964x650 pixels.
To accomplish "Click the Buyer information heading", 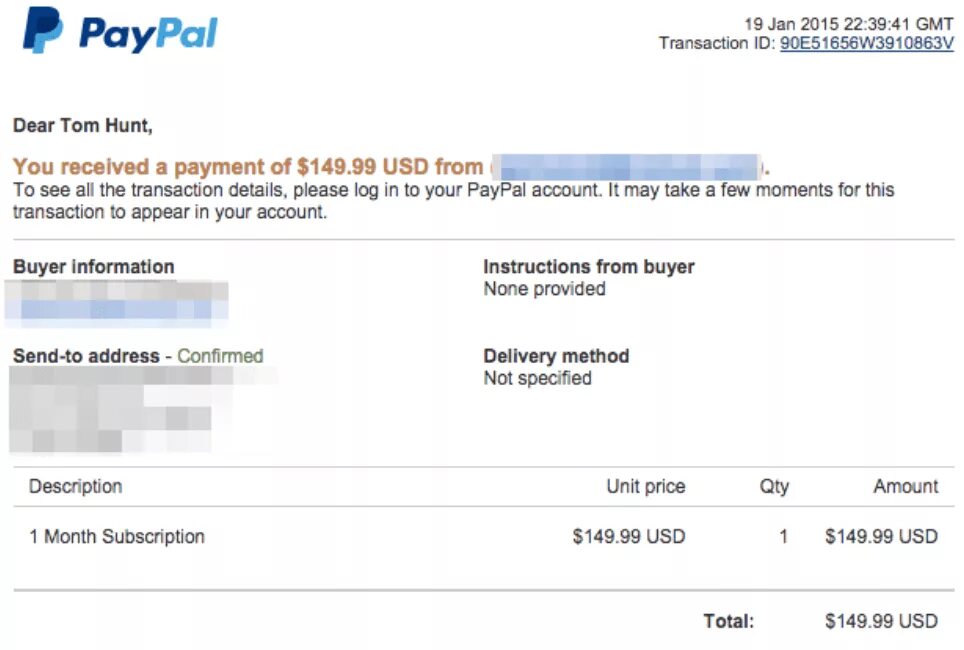I will (93, 267).
